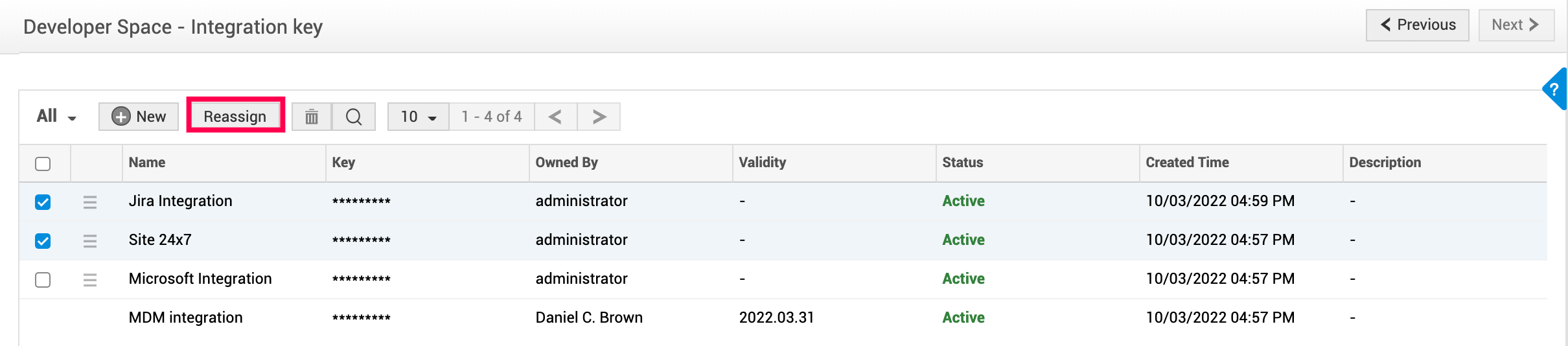The width and height of the screenshot is (1568, 346).
Task: Sort by the Created Time column header
Action: point(1187,163)
